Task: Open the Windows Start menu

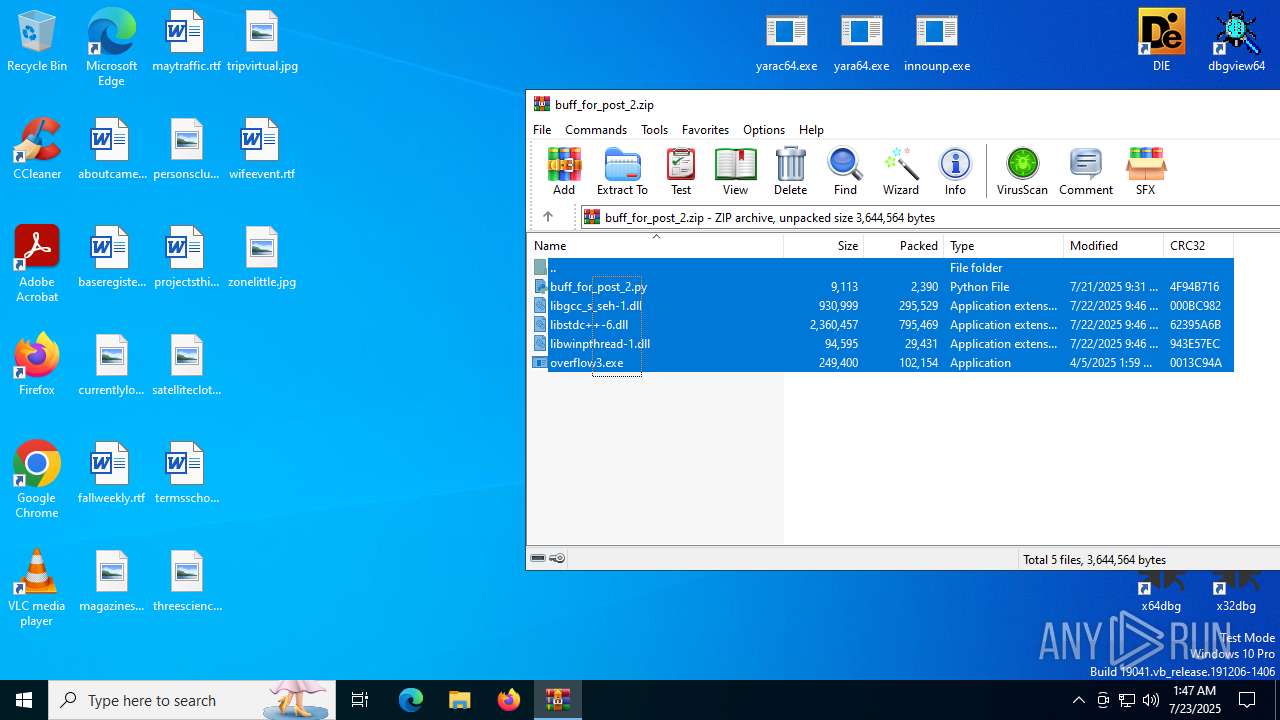Action: click(24, 700)
